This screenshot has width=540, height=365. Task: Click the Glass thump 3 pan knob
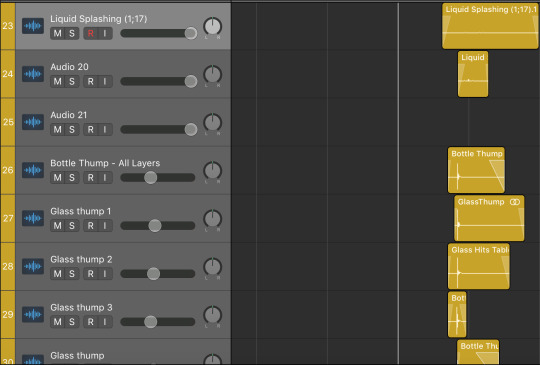click(212, 315)
